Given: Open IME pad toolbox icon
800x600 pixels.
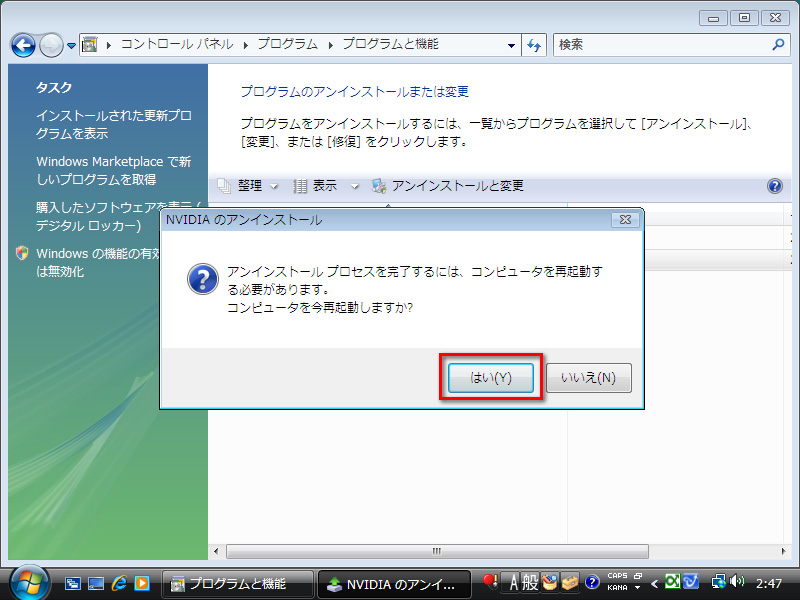Looking at the screenshot, I should (x=550, y=582).
